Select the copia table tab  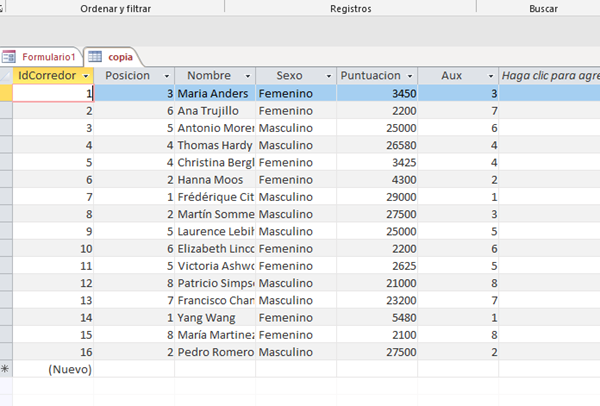coord(120,57)
